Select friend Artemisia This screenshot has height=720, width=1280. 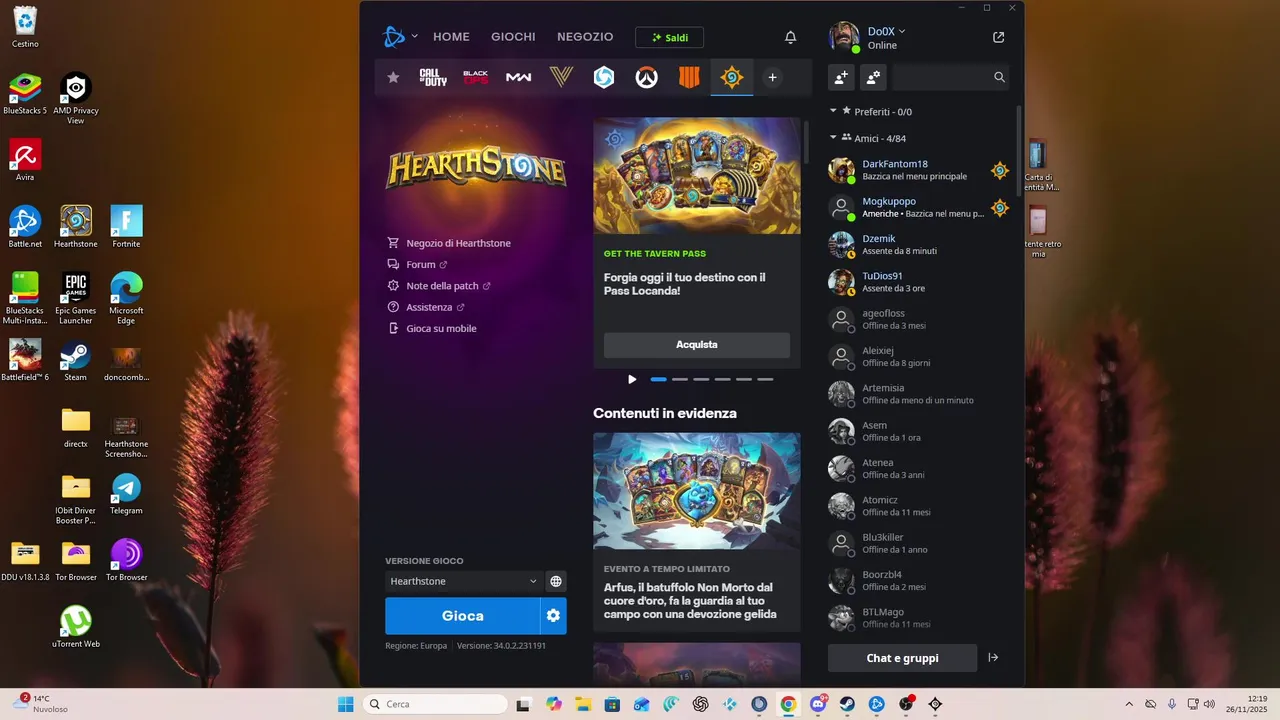(920, 394)
